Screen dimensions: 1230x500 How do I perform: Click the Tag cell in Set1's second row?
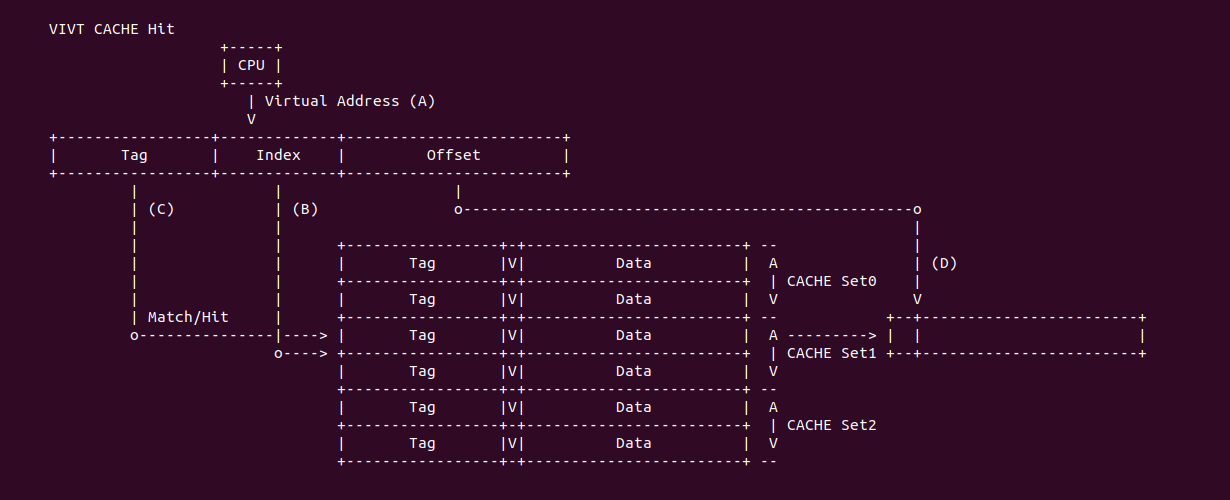click(x=422, y=371)
